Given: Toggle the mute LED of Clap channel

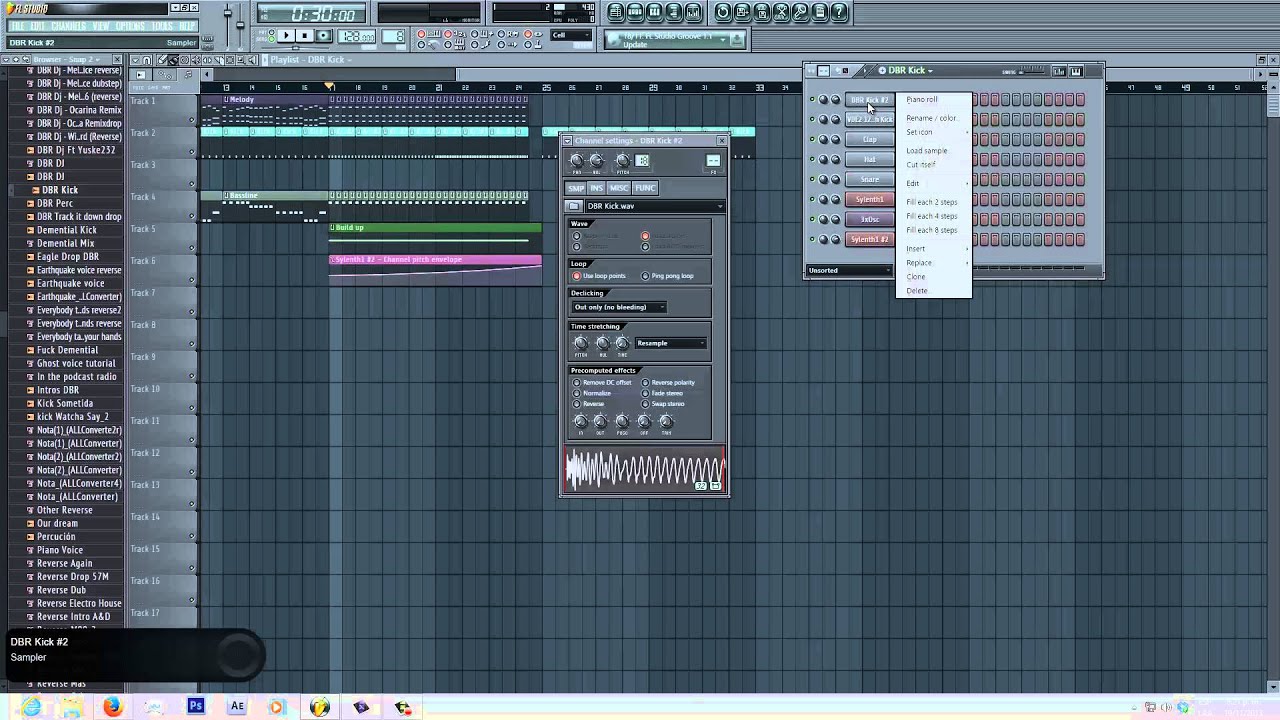Looking at the screenshot, I should pyautogui.click(x=812, y=140).
